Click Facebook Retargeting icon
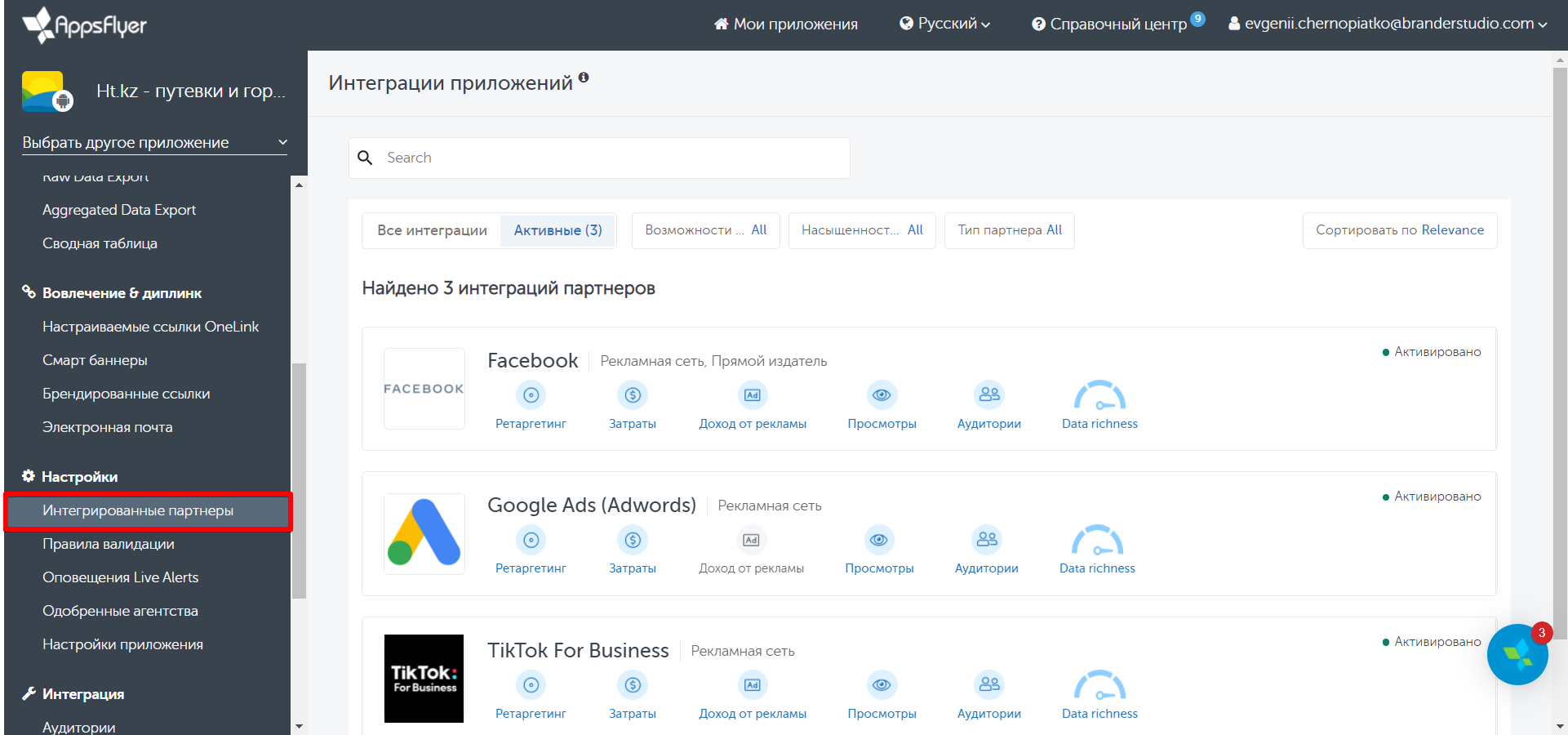The width and height of the screenshot is (1568, 735). [x=531, y=395]
